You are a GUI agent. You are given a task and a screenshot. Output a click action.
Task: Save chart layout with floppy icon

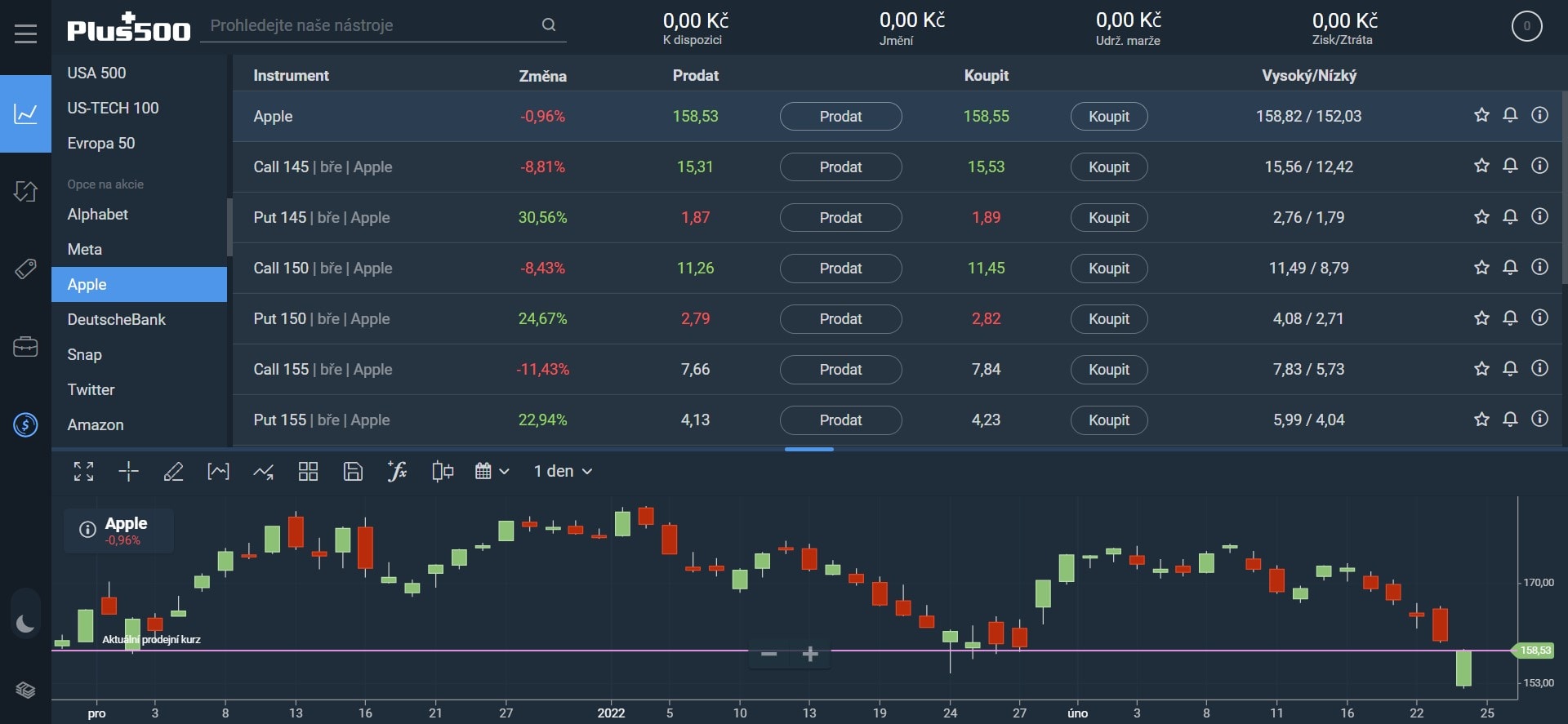pyautogui.click(x=353, y=471)
